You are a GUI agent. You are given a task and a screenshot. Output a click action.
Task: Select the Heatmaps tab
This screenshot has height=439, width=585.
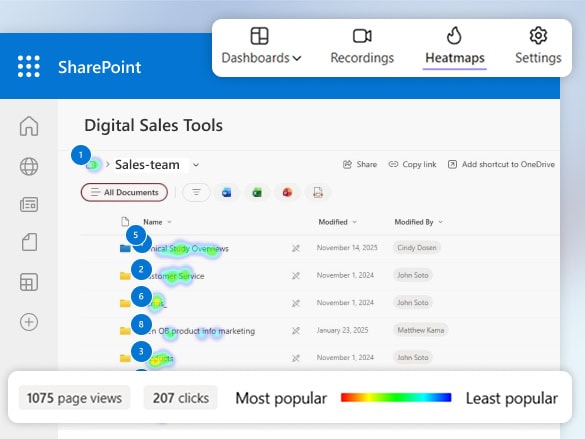(x=455, y=47)
